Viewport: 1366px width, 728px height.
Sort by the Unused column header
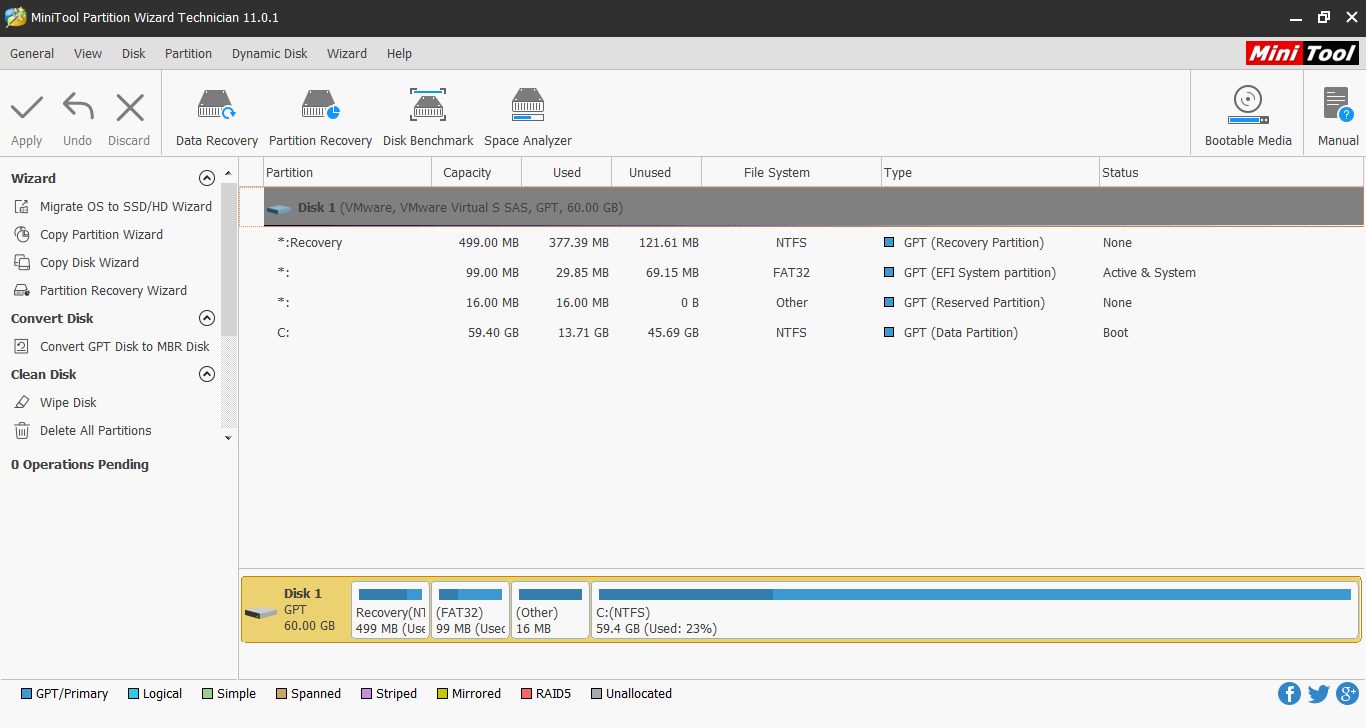point(656,172)
